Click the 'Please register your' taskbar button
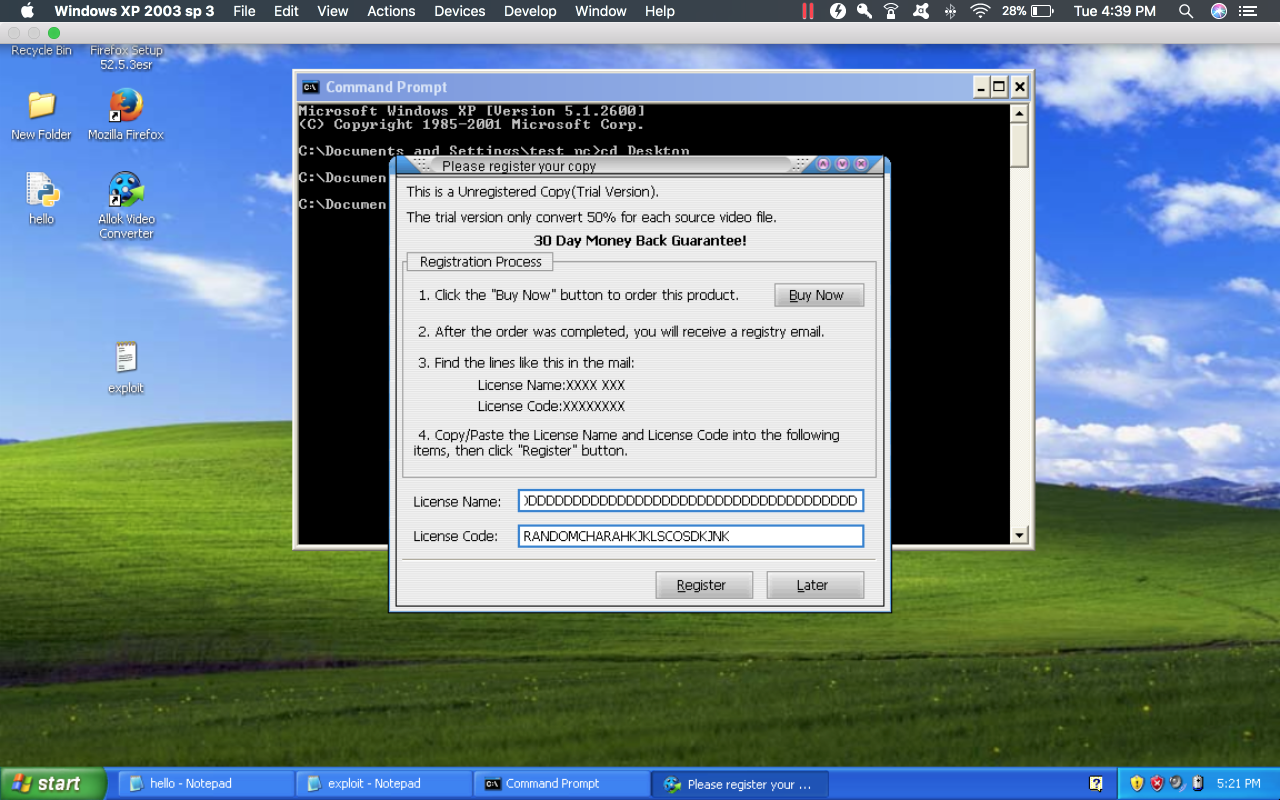1280x800 pixels. (x=740, y=784)
